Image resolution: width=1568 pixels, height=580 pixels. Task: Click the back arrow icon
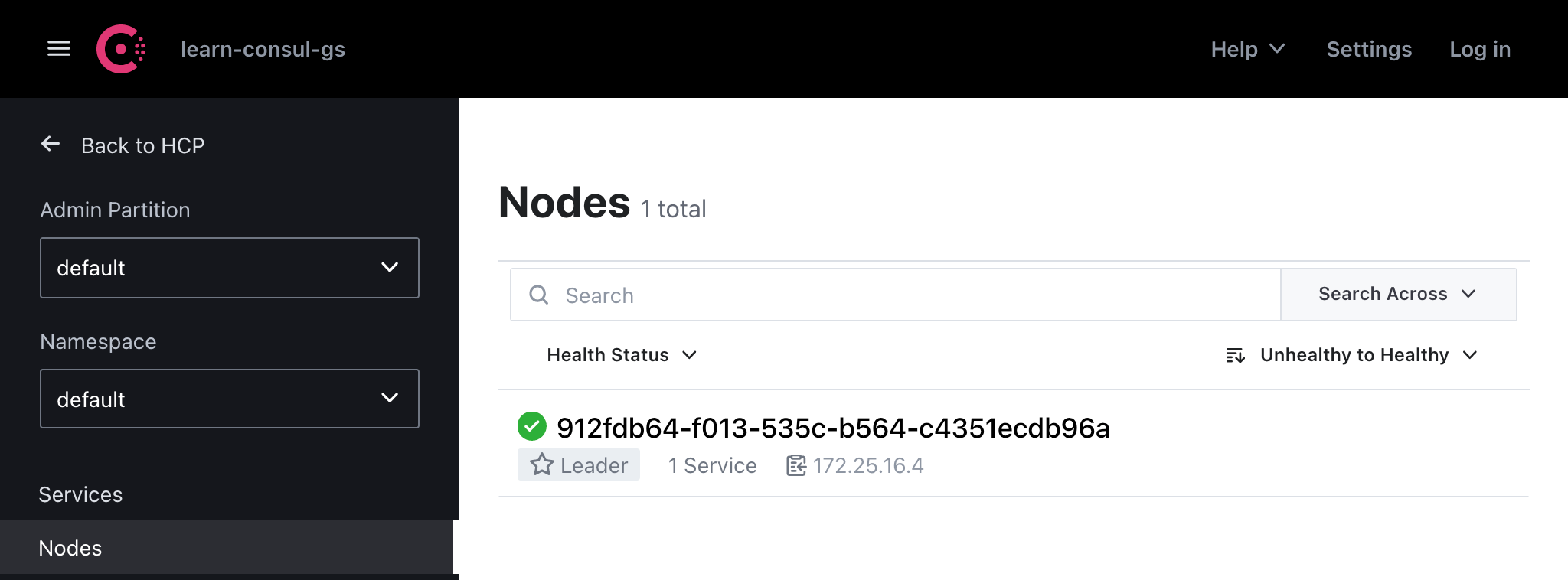51,144
